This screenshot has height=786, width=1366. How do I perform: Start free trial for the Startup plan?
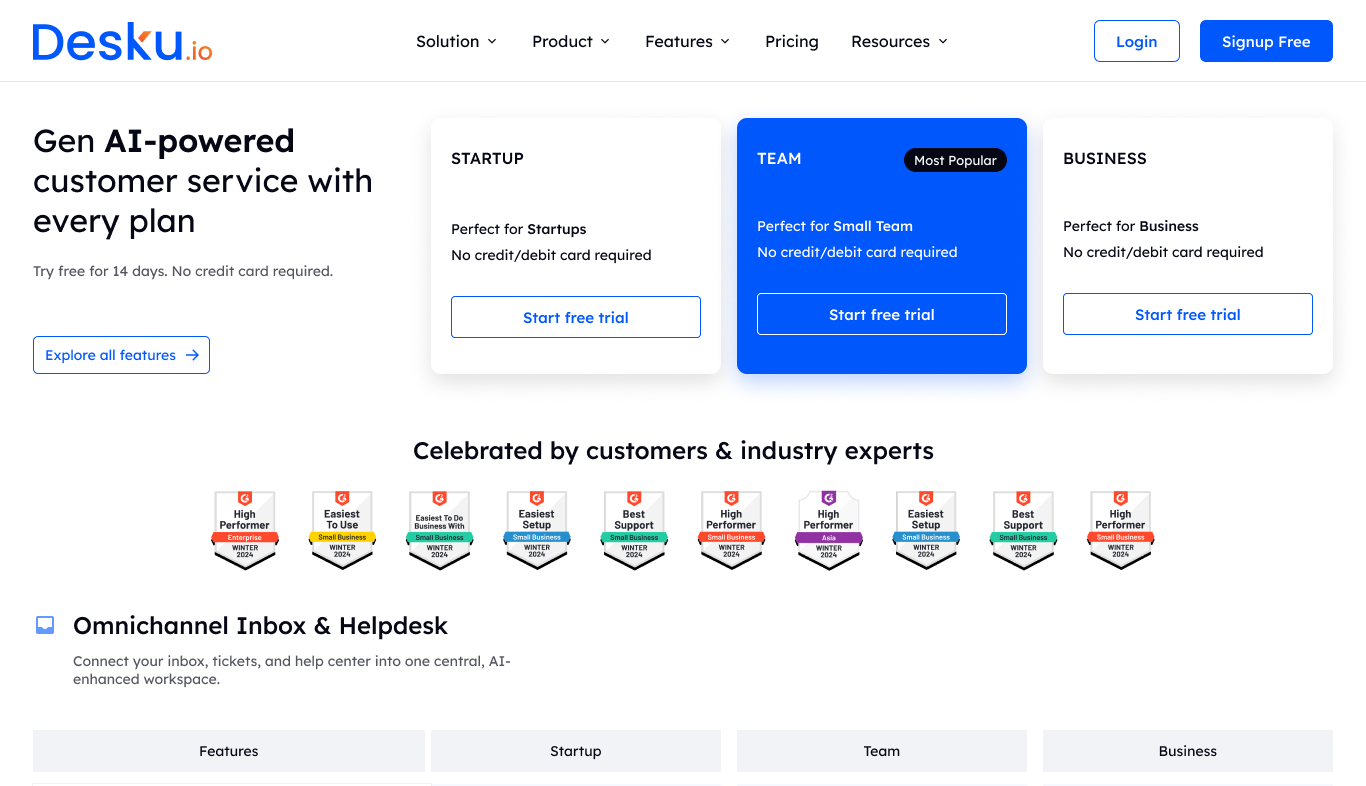[x=576, y=317]
